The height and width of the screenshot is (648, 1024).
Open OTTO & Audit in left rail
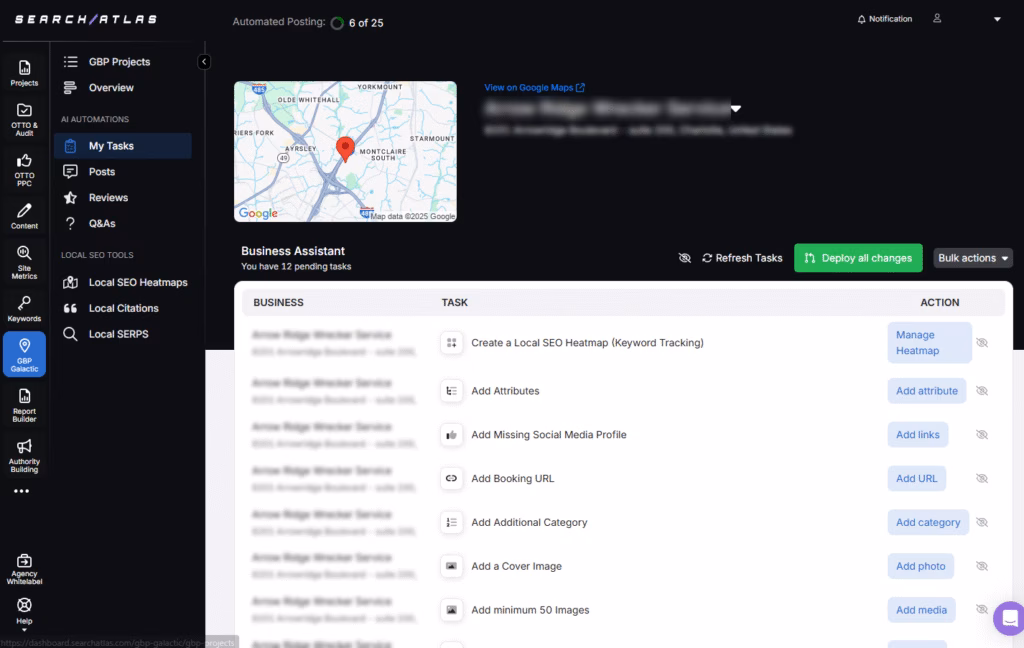point(24,117)
